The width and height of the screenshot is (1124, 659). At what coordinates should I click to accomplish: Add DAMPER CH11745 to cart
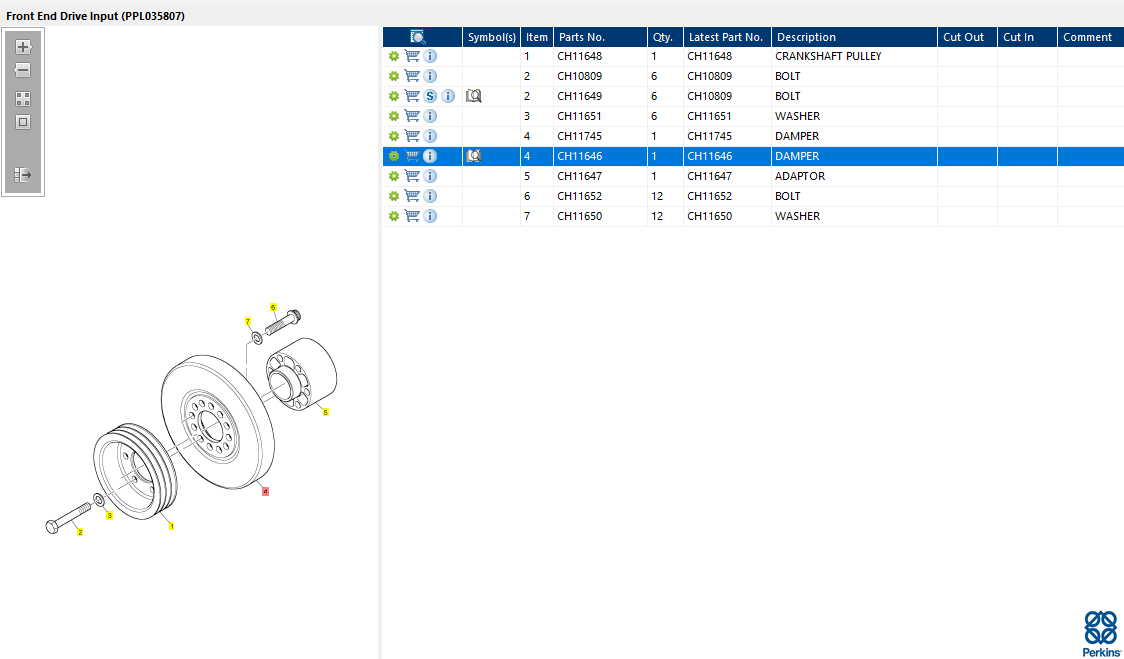(x=412, y=136)
